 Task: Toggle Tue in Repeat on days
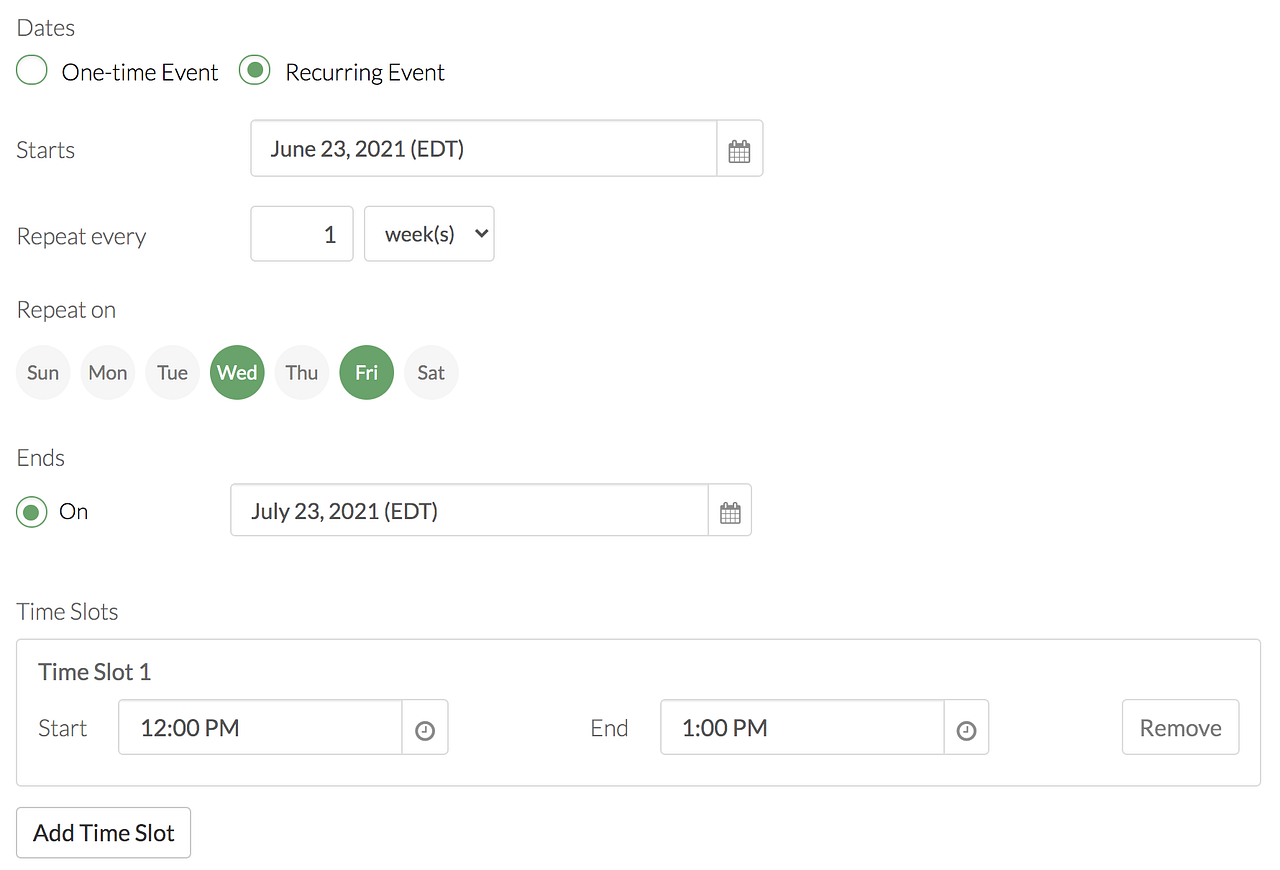click(173, 373)
